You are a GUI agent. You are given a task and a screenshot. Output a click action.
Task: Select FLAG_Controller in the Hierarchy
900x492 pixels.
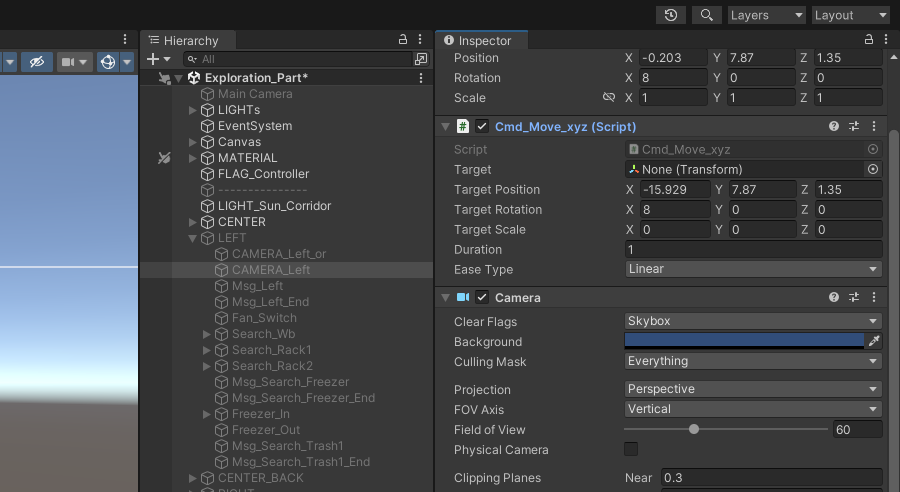tap(263, 174)
